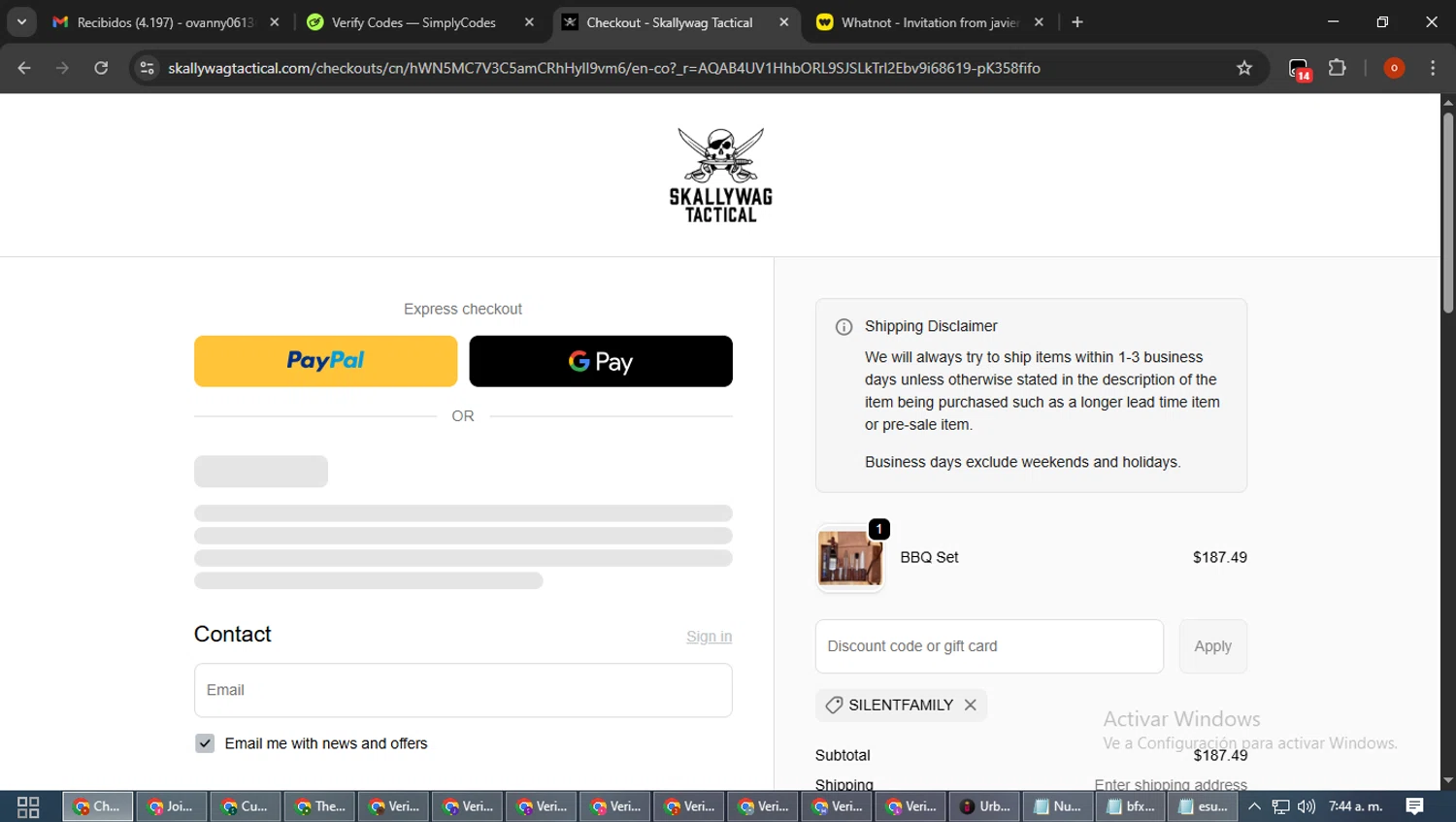Open the clock showing 7:44 a. m.
The width and height of the screenshot is (1456, 822).
point(1356,806)
